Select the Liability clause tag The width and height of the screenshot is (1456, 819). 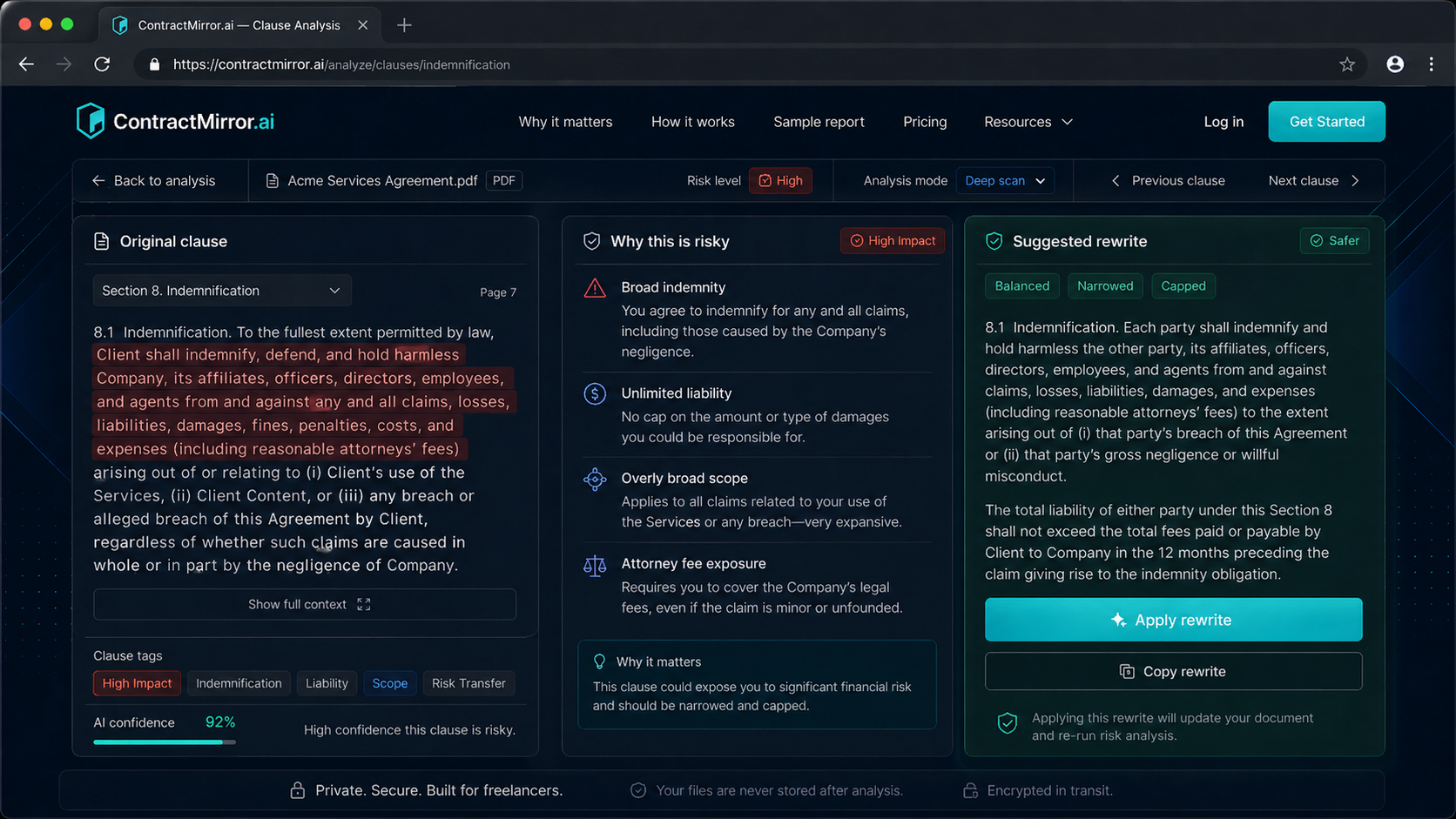pos(327,683)
